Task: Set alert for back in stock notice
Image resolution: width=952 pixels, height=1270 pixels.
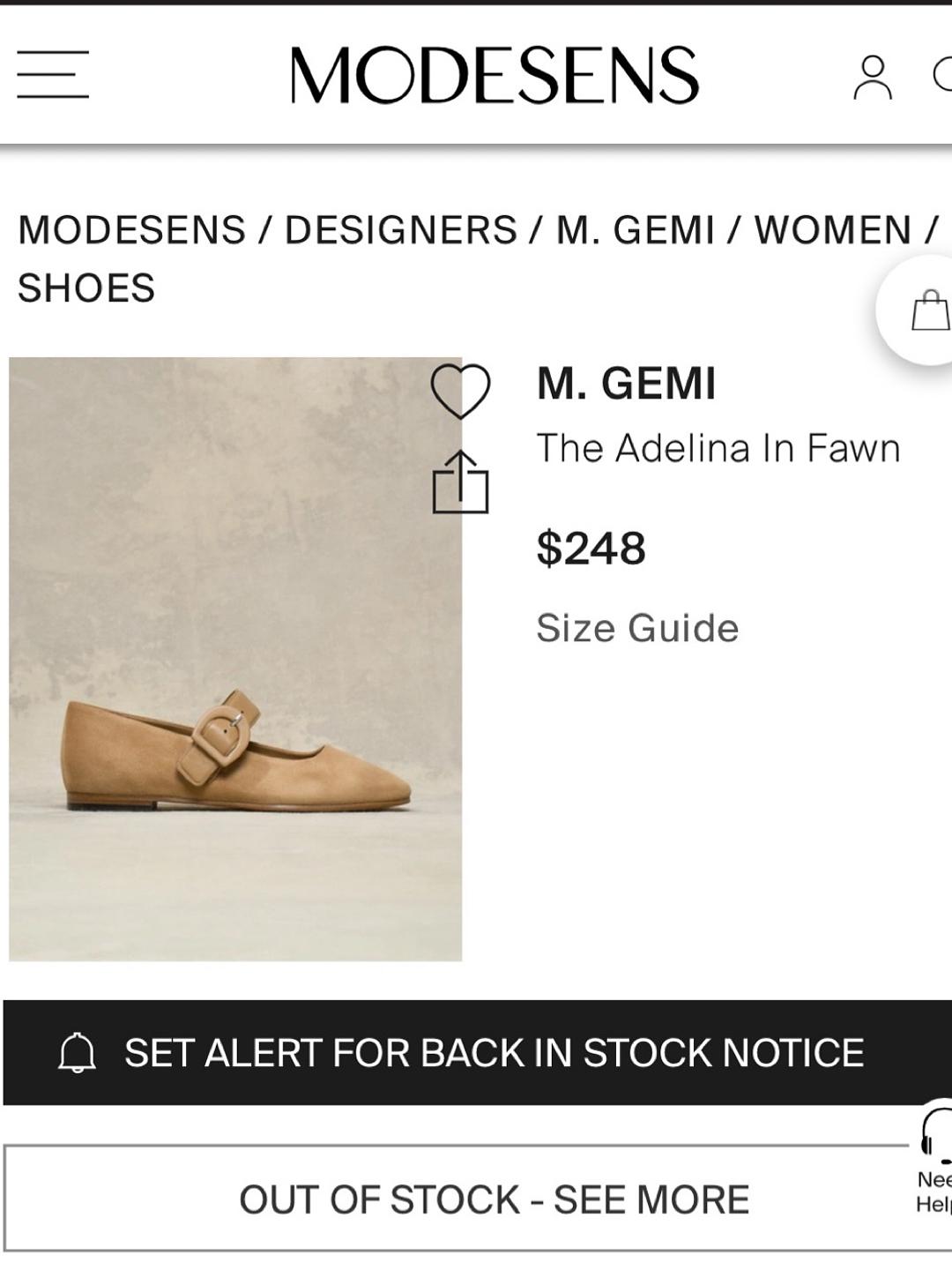Action: (x=494, y=1052)
